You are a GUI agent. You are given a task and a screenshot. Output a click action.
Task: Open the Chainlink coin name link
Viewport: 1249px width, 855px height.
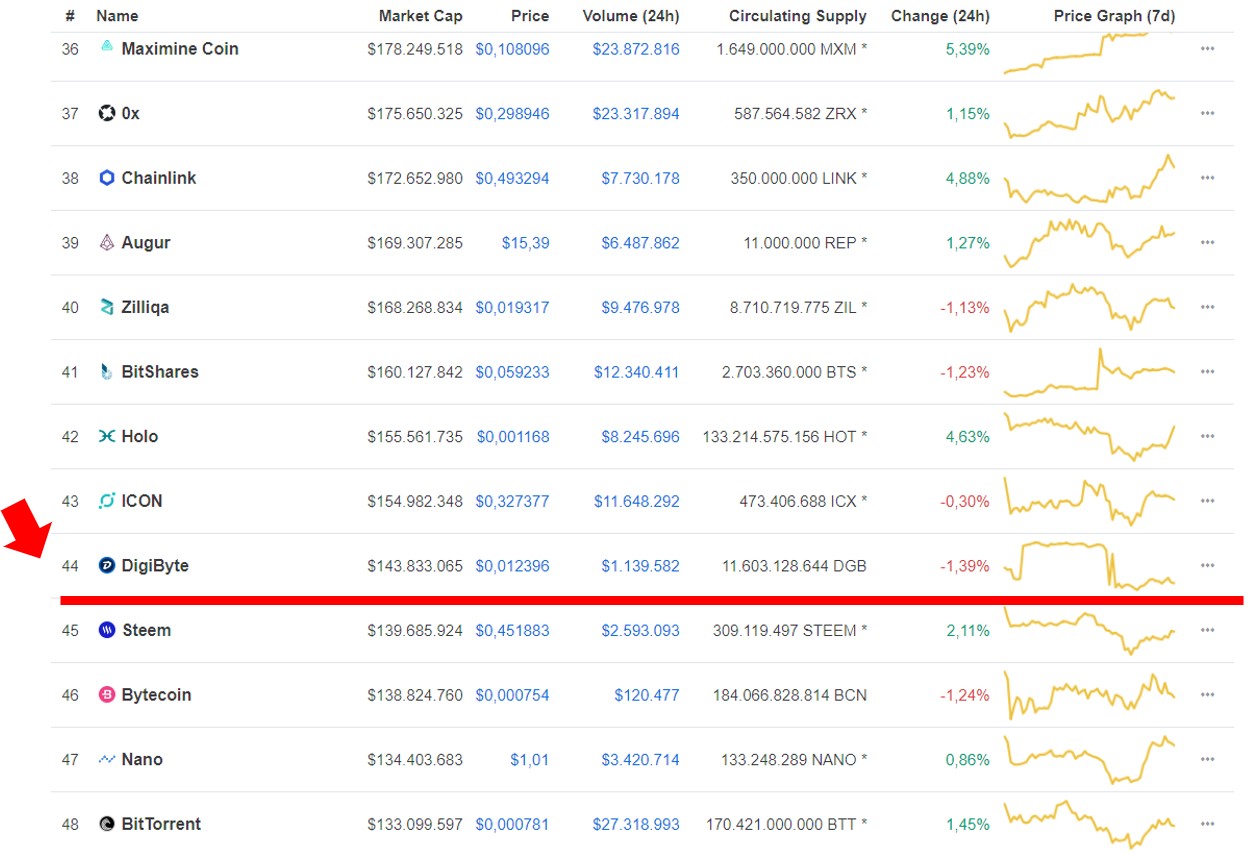[159, 178]
